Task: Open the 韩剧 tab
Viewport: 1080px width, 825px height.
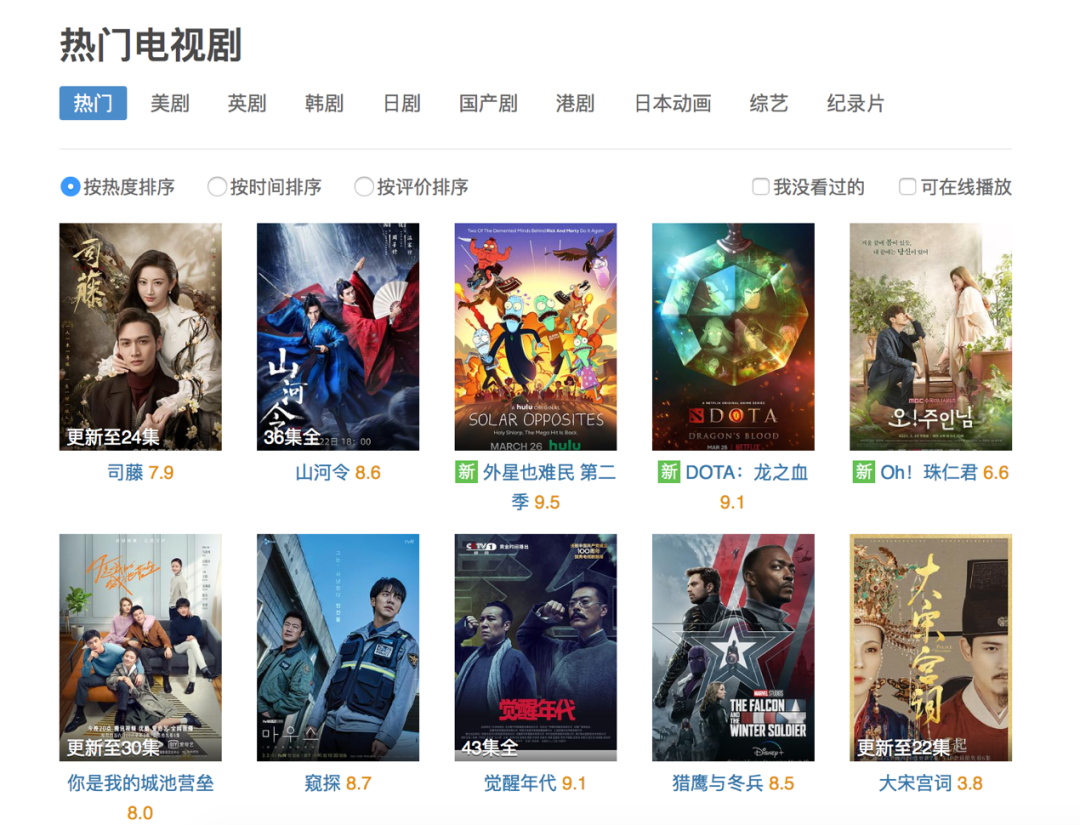Action: tap(324, 103)
